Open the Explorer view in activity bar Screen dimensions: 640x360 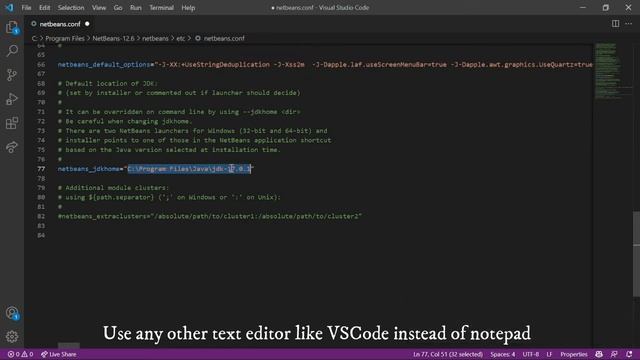[12, 27]
